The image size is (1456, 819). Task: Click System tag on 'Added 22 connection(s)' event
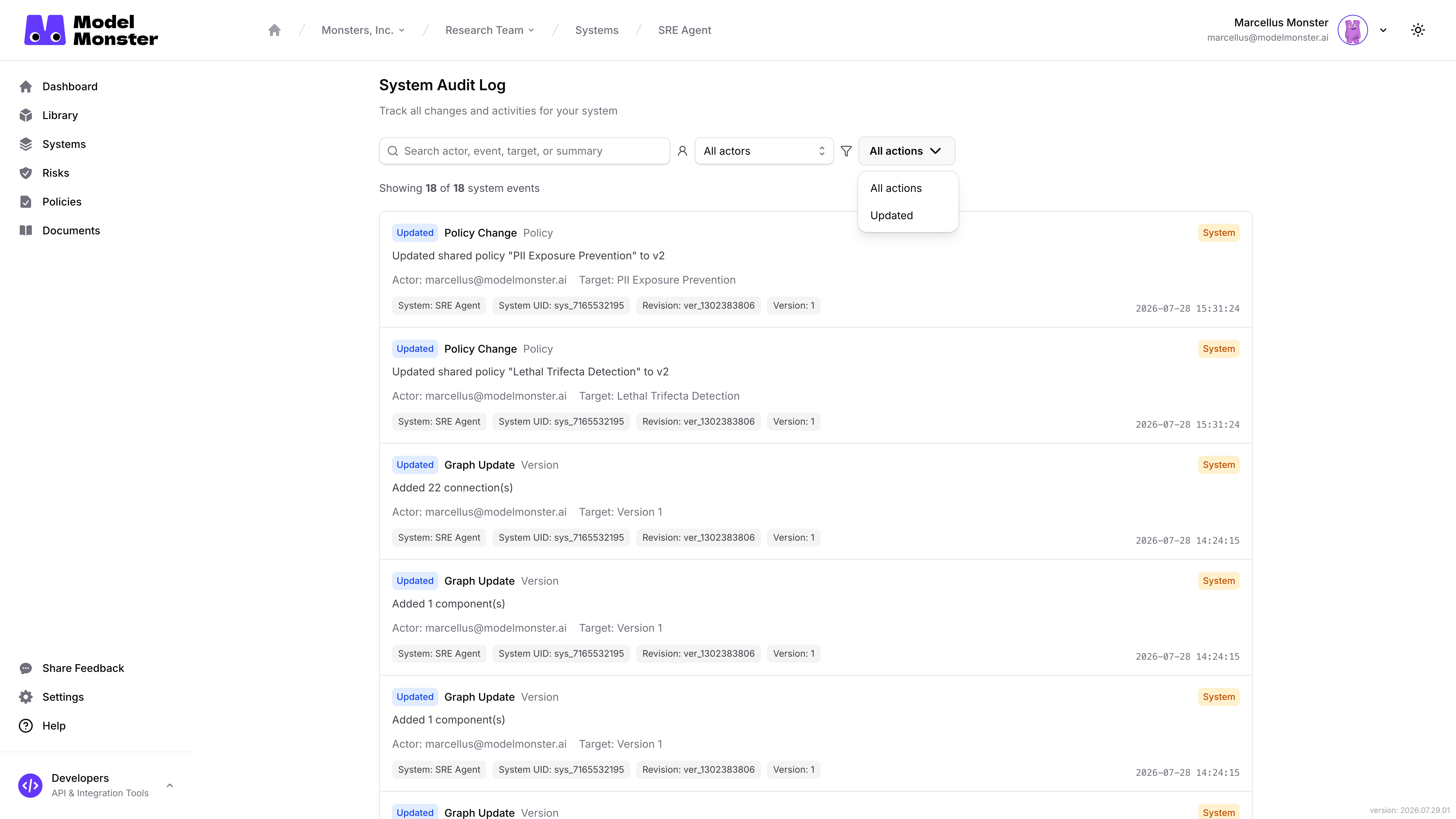[x=1219, y=465]
